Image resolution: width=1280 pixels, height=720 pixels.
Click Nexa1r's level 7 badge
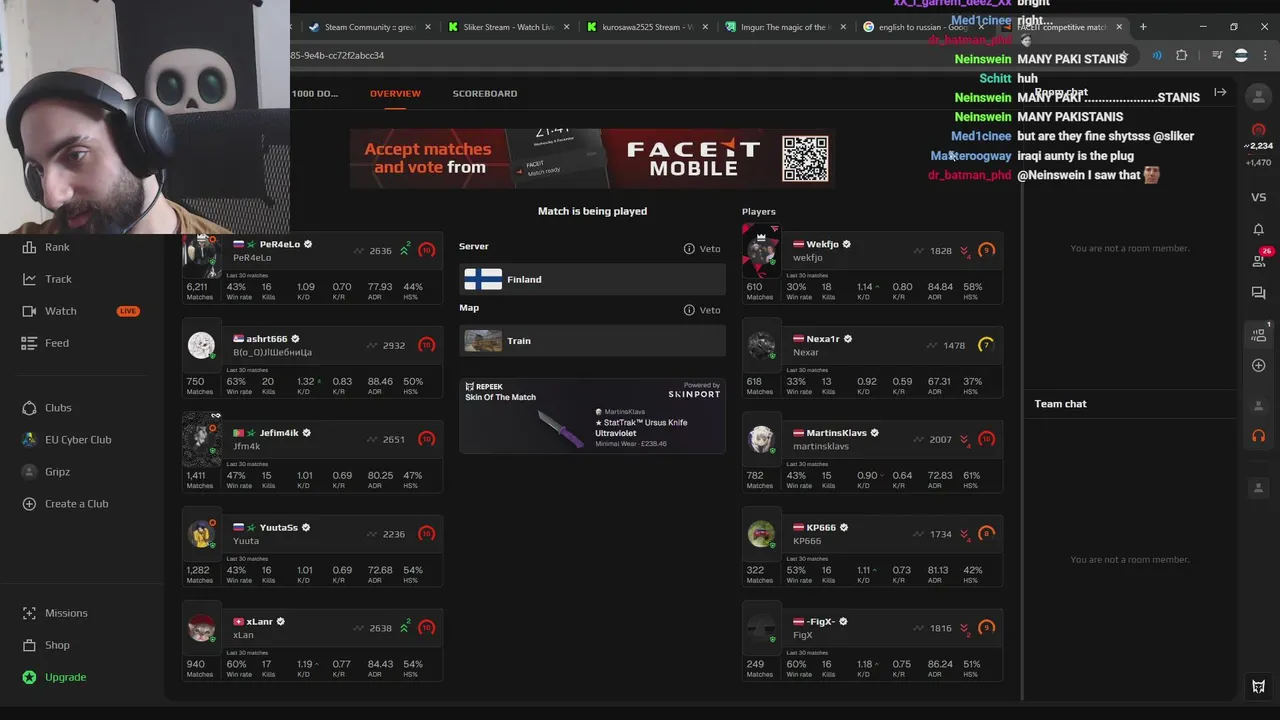click(986, 345)
